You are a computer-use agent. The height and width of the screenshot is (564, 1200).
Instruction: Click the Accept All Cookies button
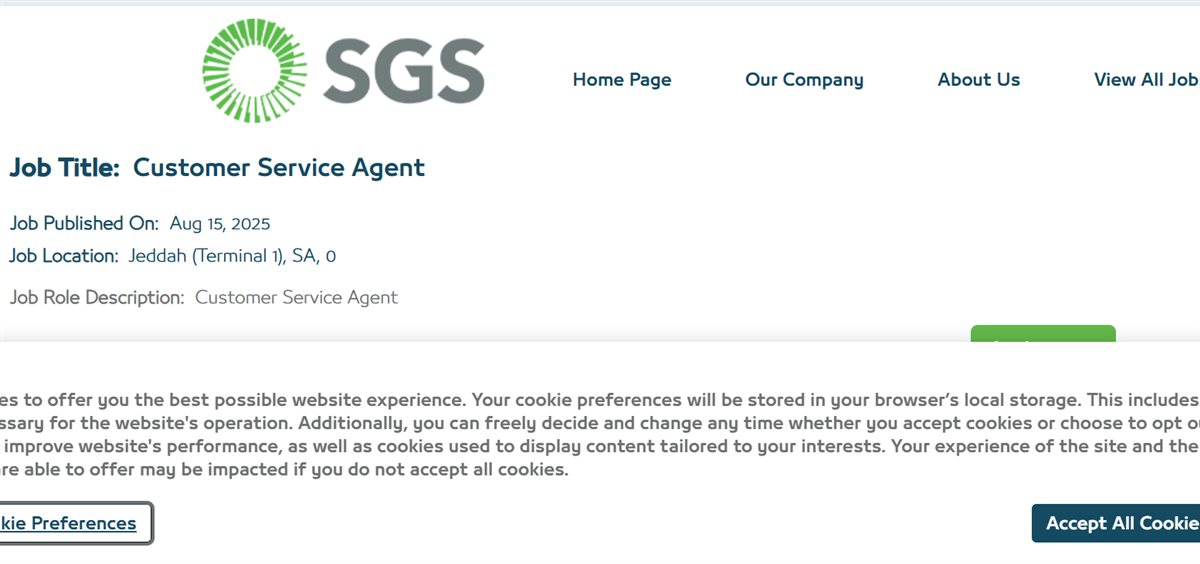[x=1116, y=523]
